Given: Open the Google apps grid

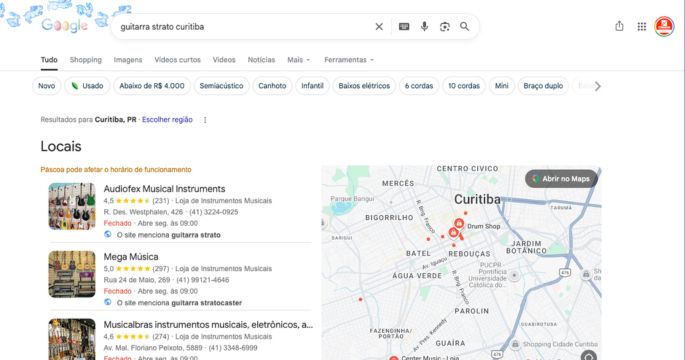Looking at the screenshot, I should pyautogui.click(x=641, y=27).
